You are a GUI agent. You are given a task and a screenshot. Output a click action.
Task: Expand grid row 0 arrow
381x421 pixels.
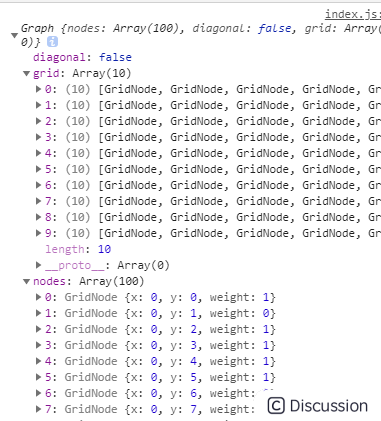click(39, 89)
